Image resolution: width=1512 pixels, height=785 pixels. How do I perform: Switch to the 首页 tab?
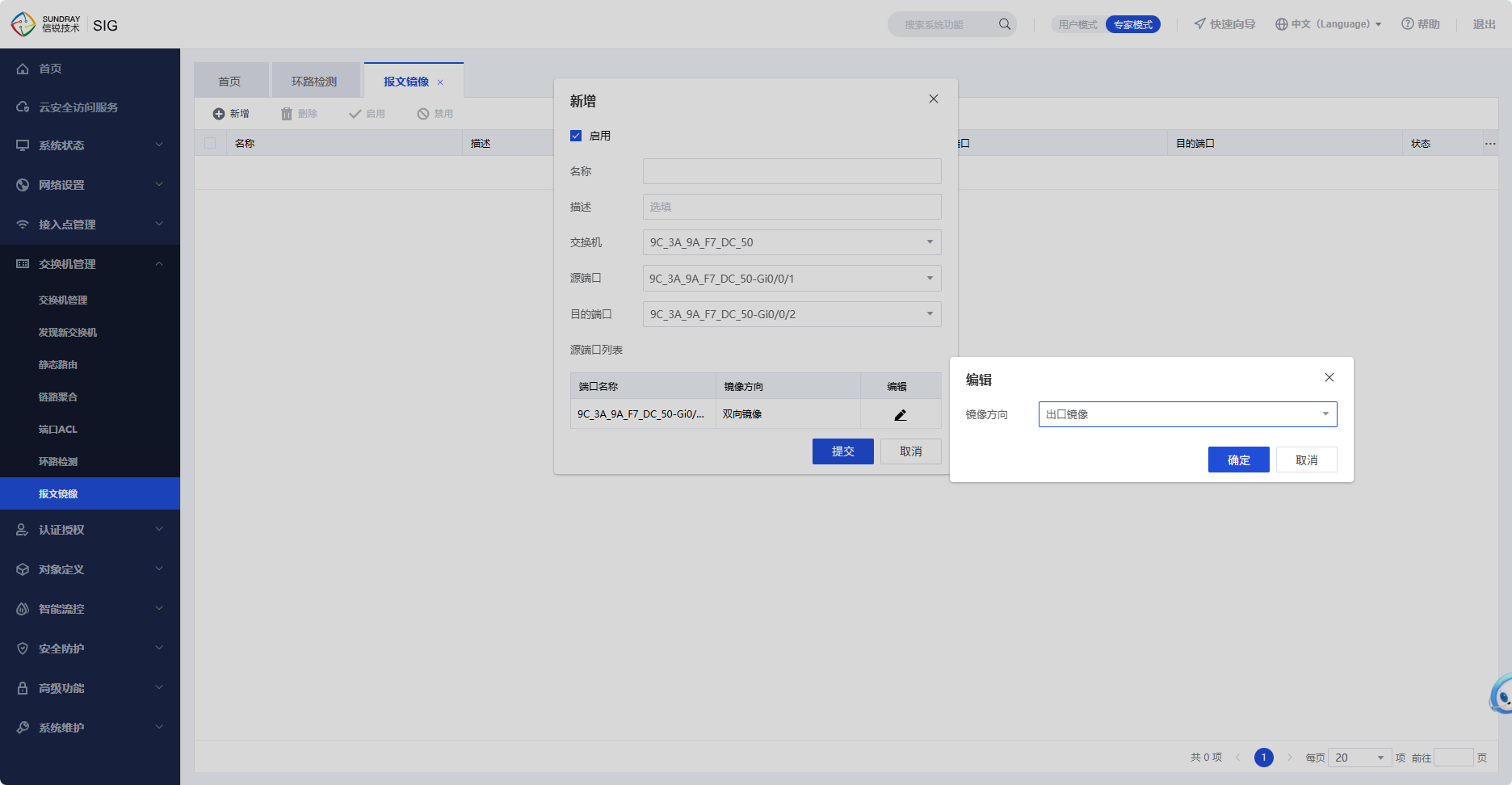point(230,81)
